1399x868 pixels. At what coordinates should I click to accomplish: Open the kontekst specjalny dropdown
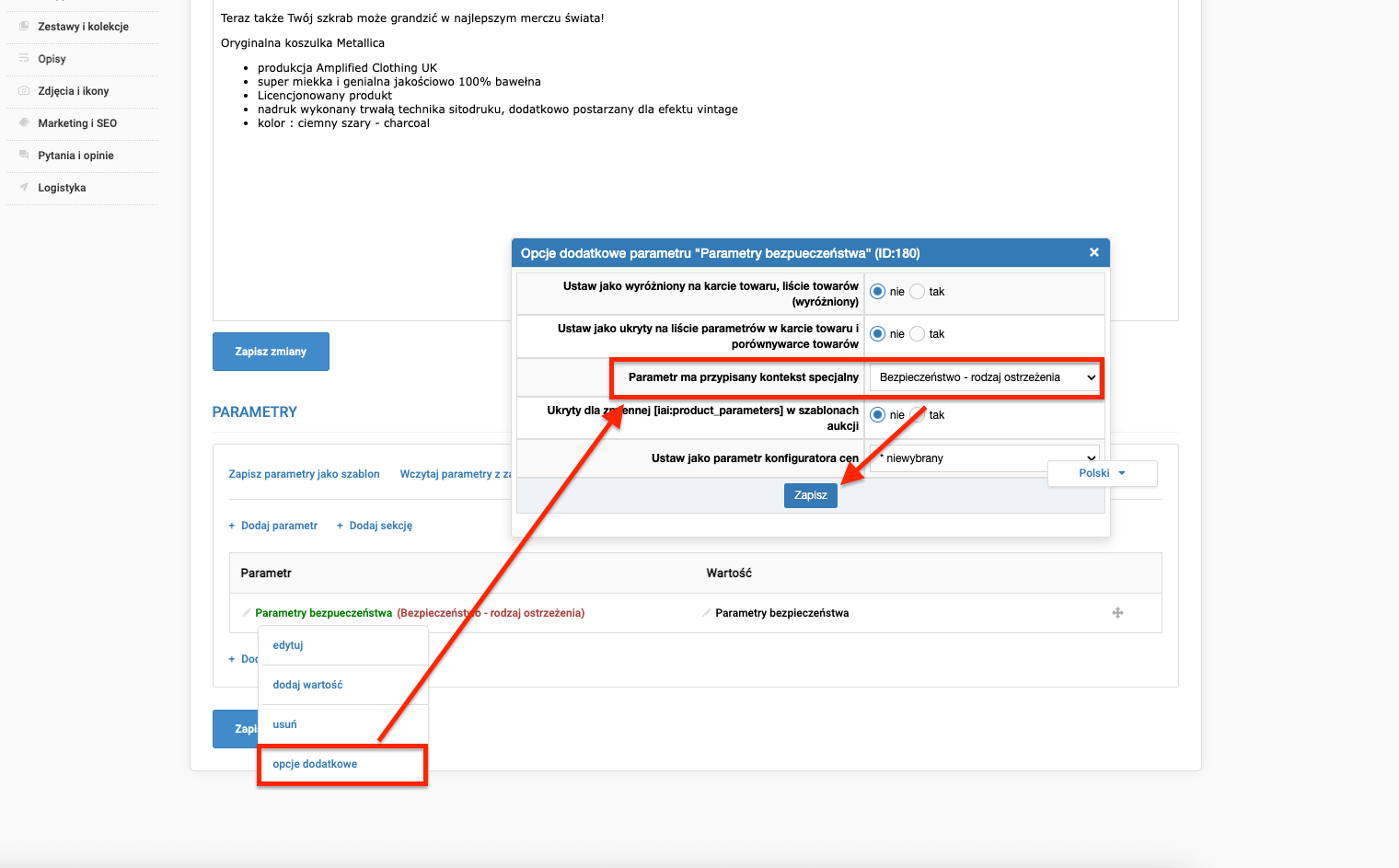point(985,377)
